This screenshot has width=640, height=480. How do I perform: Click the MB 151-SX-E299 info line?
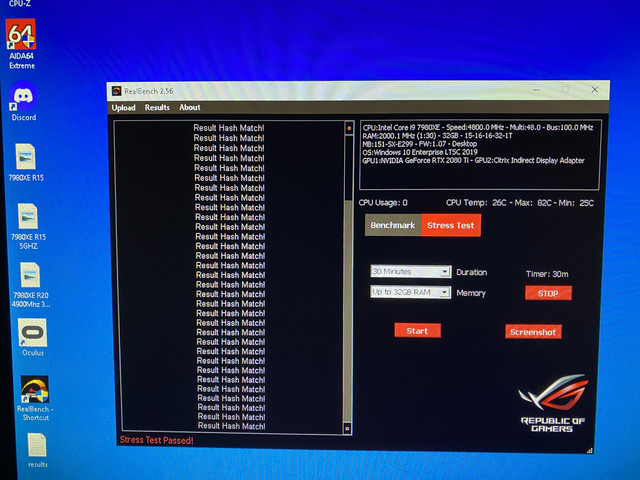pyautogui.click(x=419, y=144)
